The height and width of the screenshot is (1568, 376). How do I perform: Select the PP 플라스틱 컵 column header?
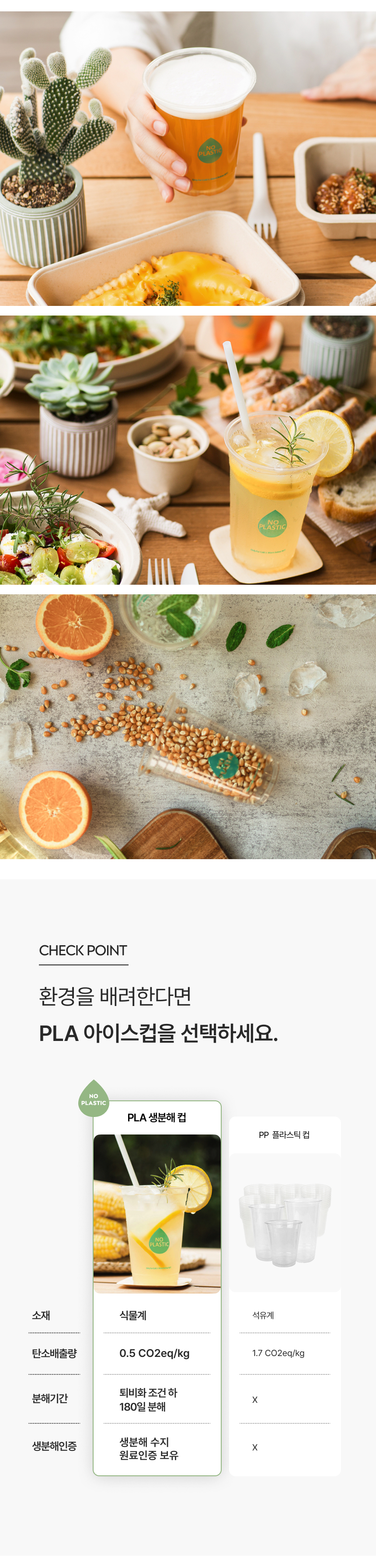pos(285,1134)
